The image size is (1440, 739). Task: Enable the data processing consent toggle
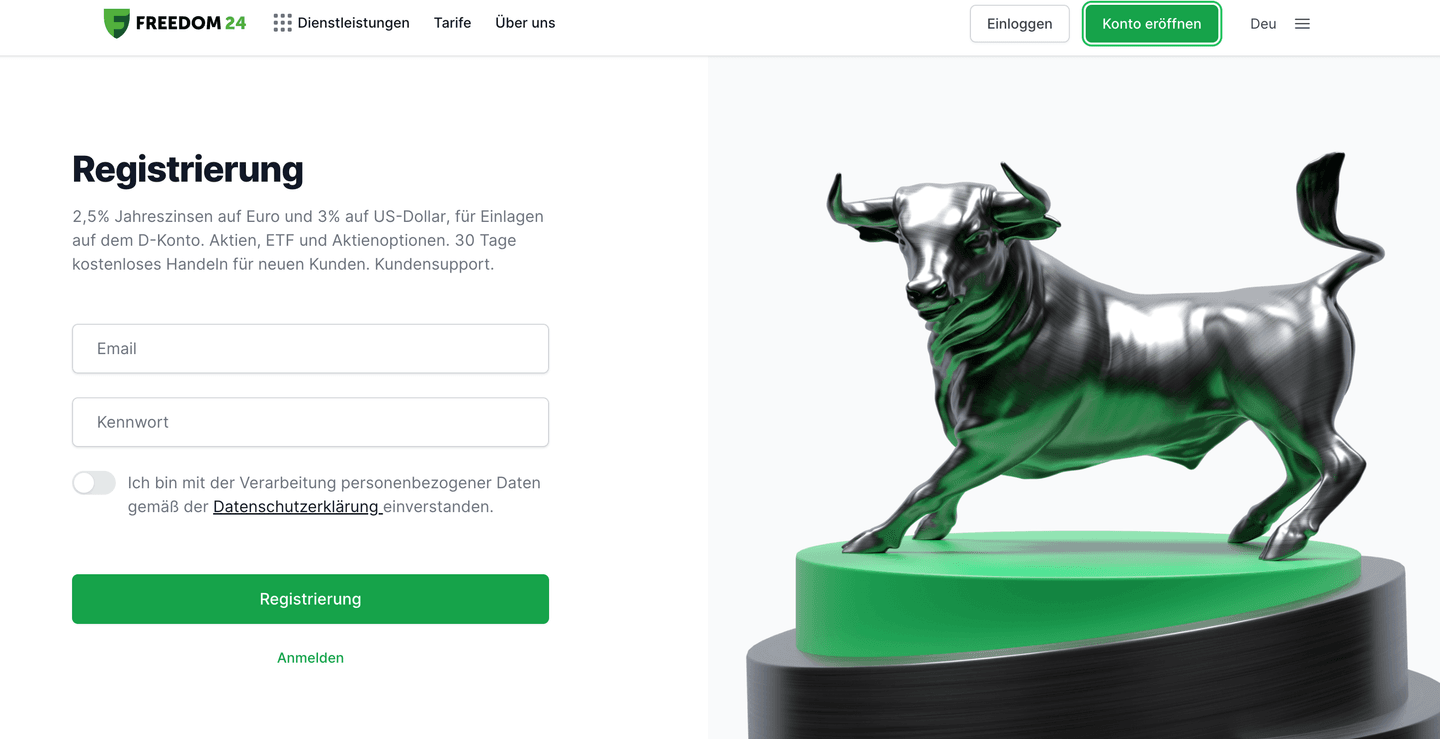(x=94, y=483)
